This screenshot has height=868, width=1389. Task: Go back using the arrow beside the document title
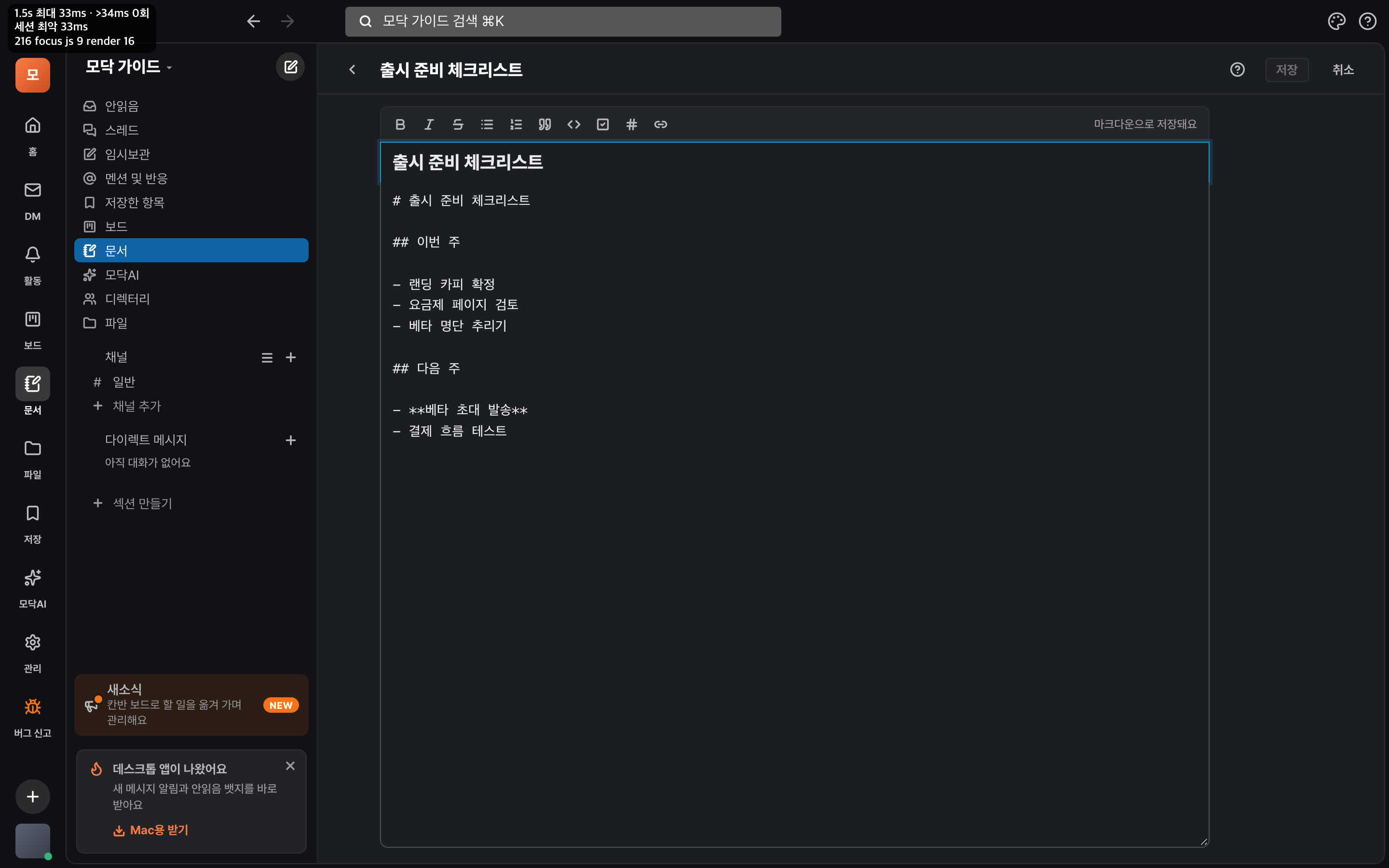(x=353, y=69)
